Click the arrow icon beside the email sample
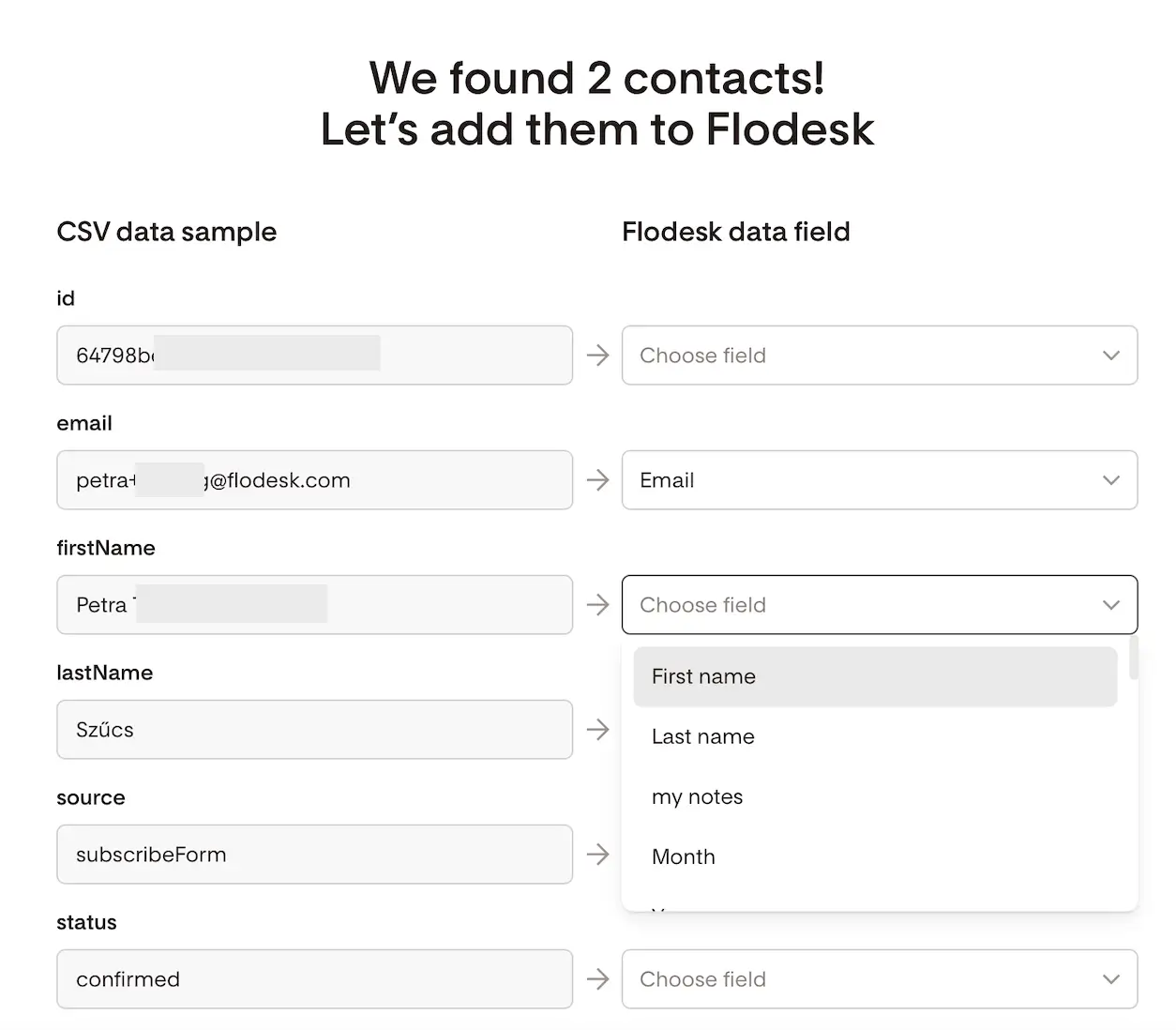This screenshot has width=1176, height=1030. 597,480
